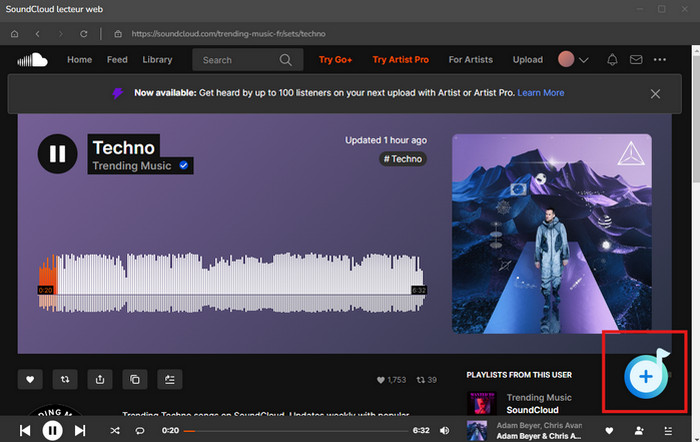
Task: Seek within the track waveform
Action: (232, 281)
